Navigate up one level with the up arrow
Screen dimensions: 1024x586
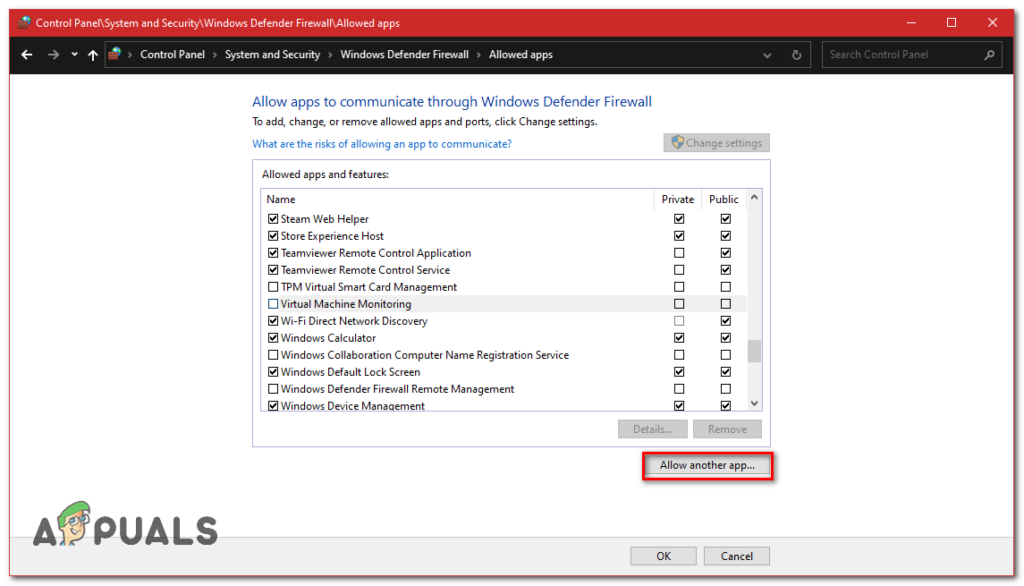click(92, 54)
